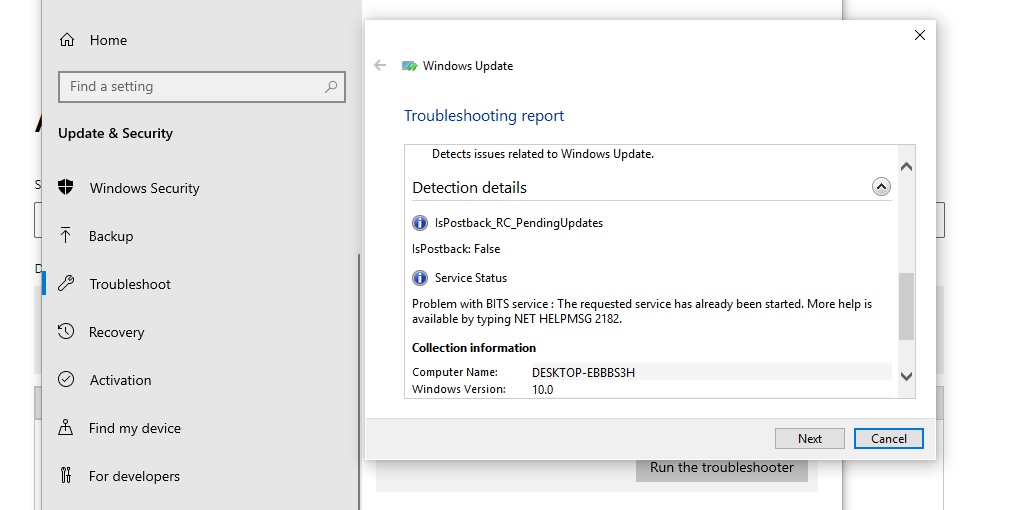Click the Home icon in Settings sidebar
This screenshot has height=510, width=1018.
pyautogui.click(x=66, y=40)
